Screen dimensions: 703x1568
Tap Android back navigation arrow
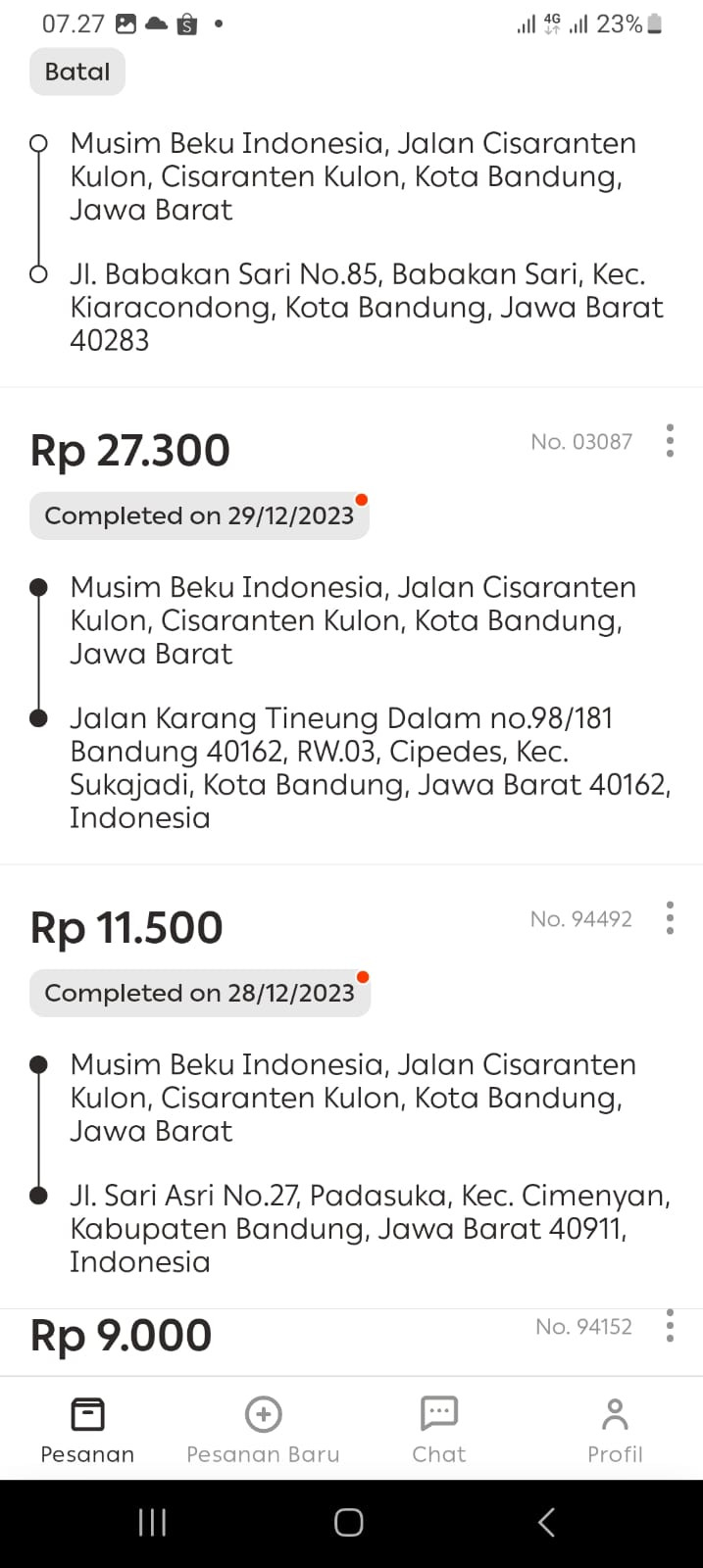[x=547, y=1522]
